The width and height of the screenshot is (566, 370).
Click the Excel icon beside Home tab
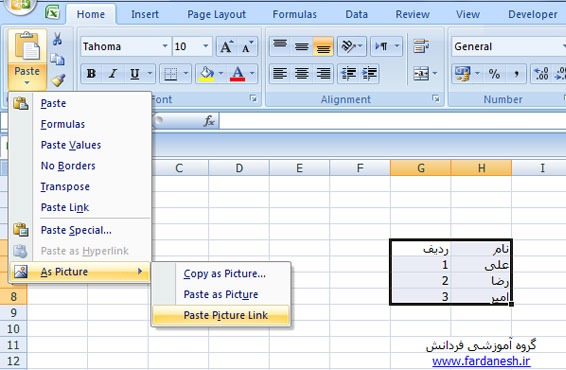[53, 13]
